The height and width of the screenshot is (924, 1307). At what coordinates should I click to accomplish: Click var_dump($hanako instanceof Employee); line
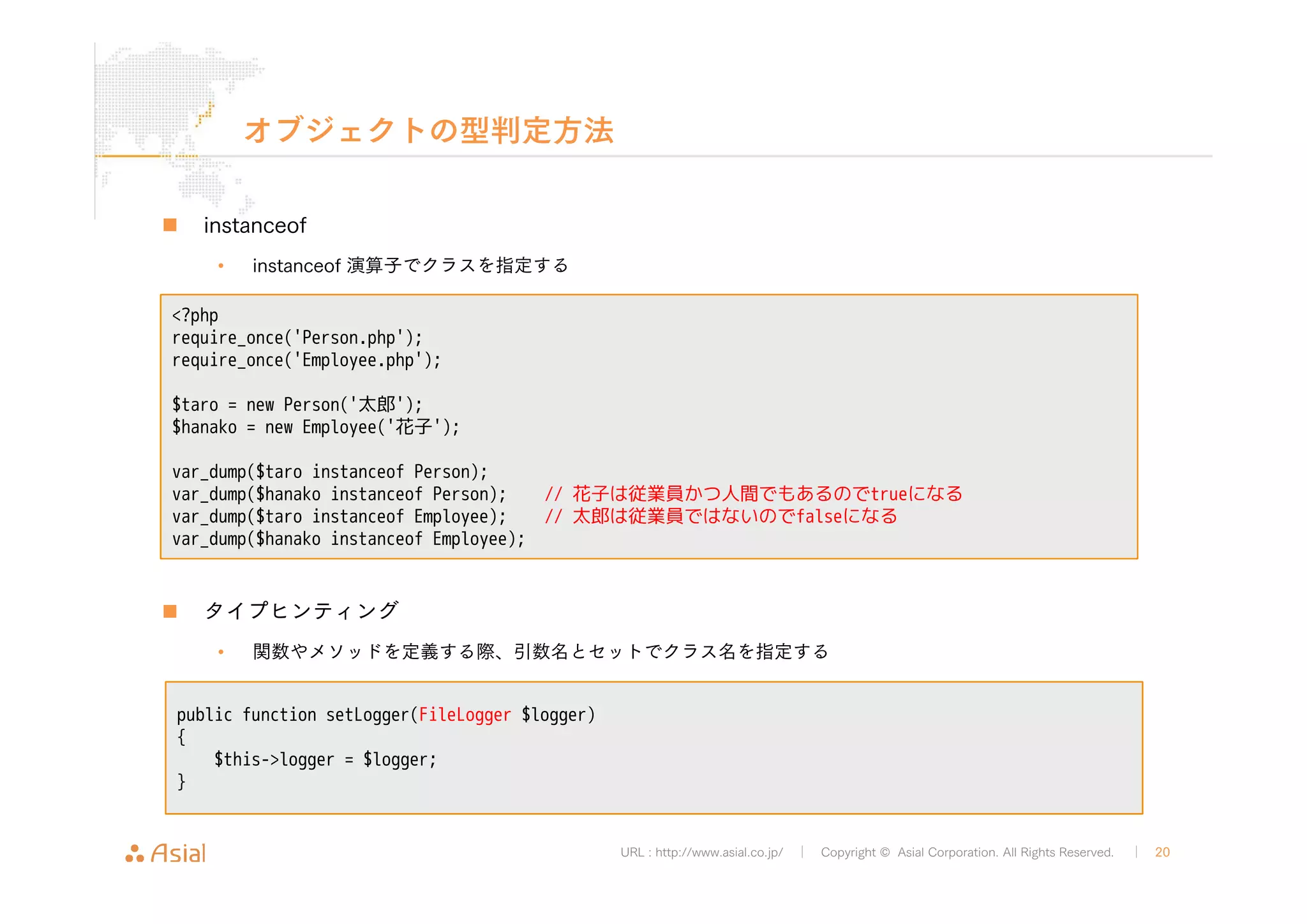[x=348, y=539]
